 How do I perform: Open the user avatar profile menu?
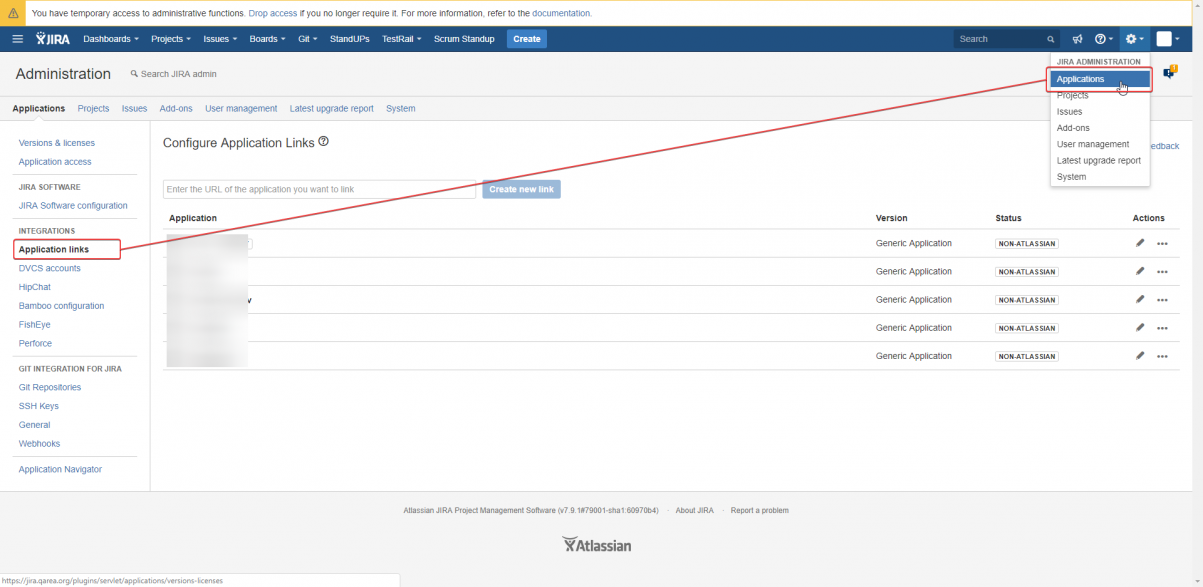1168,39
